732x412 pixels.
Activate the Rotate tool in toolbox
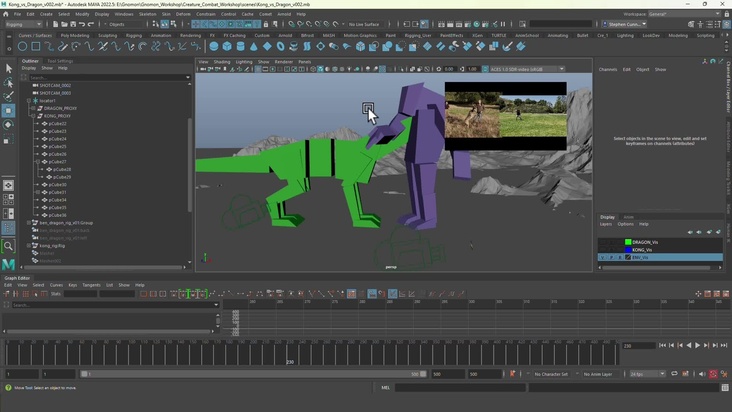pyautogui.click(x=8, y=125)
